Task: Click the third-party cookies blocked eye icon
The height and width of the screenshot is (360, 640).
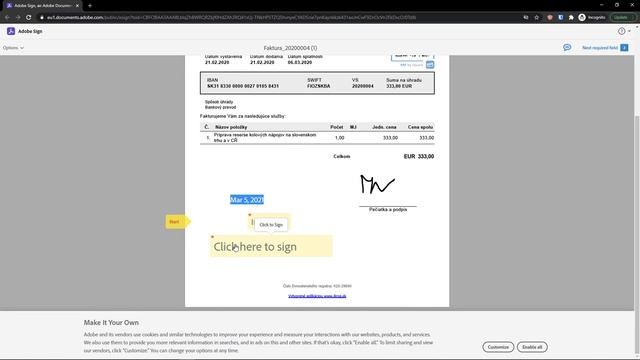Action: [x=526, y=17]
